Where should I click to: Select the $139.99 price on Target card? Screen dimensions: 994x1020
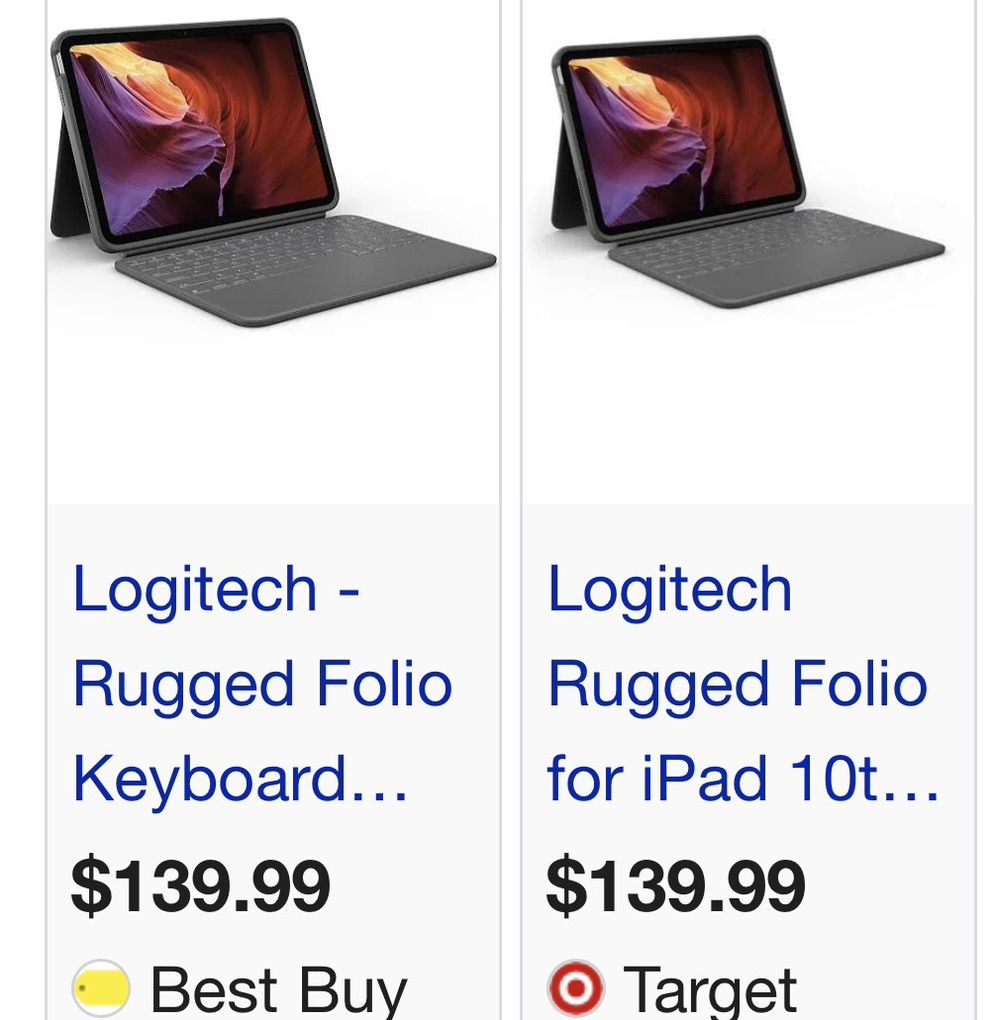click(x=675, y=885)
